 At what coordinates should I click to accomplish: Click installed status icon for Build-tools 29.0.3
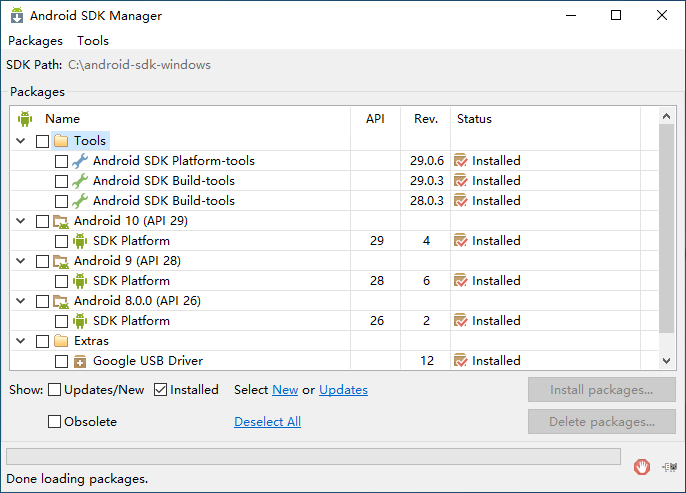tap(461, 181)
